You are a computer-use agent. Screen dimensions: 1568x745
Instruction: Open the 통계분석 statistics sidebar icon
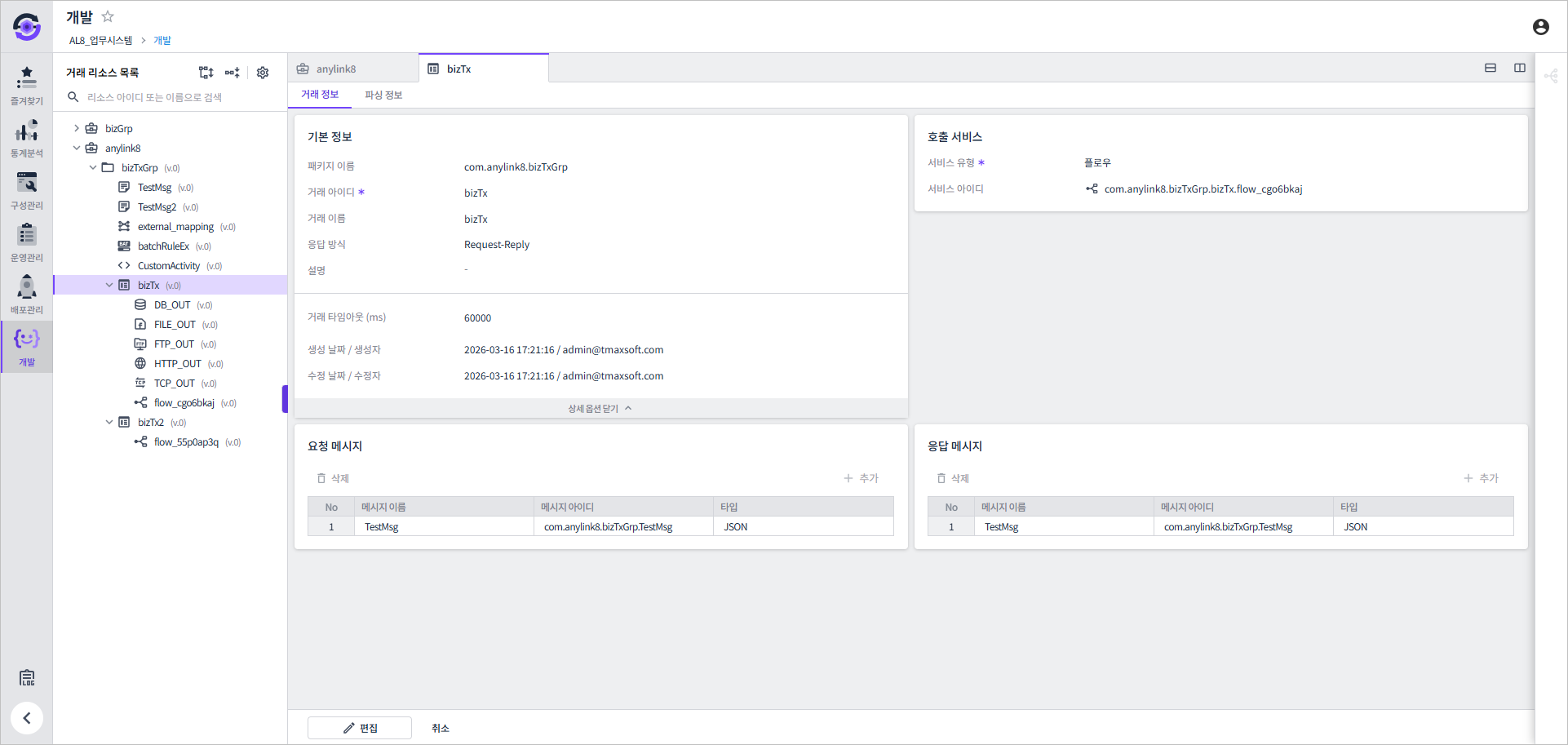point(27,138)
